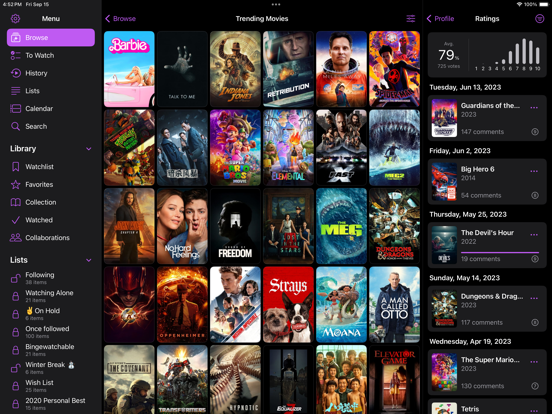Open 2020 Personal Best list
The height and width of the screenshot is (414, 552).
point(51,403)
